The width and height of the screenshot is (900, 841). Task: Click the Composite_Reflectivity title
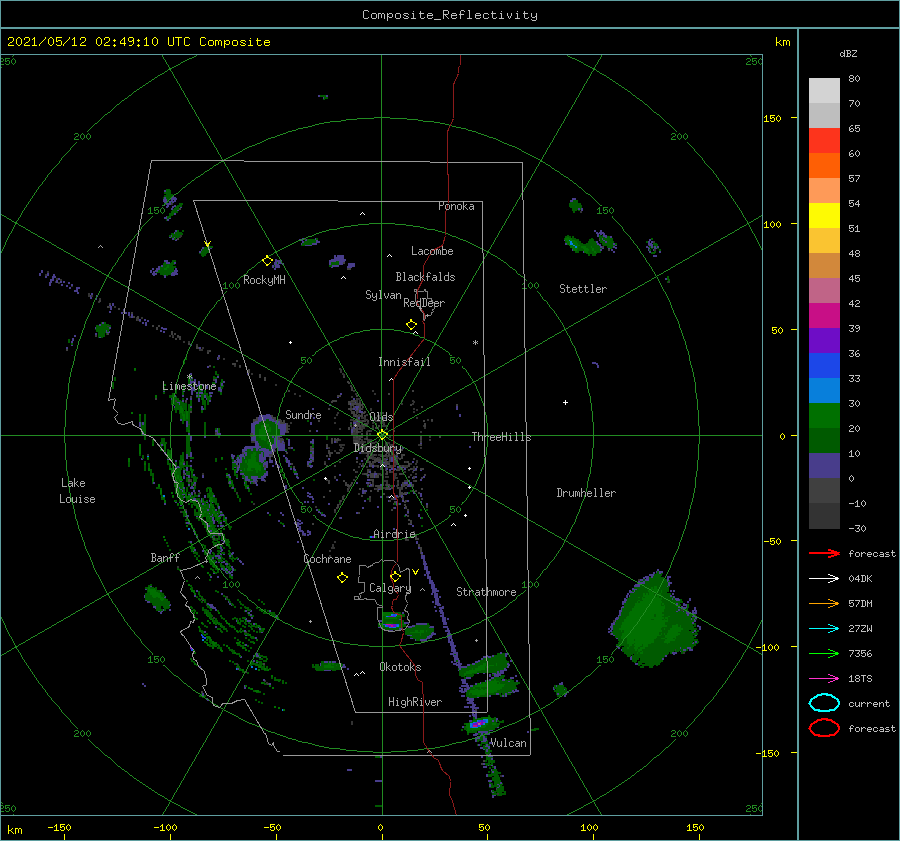[450, 15]
